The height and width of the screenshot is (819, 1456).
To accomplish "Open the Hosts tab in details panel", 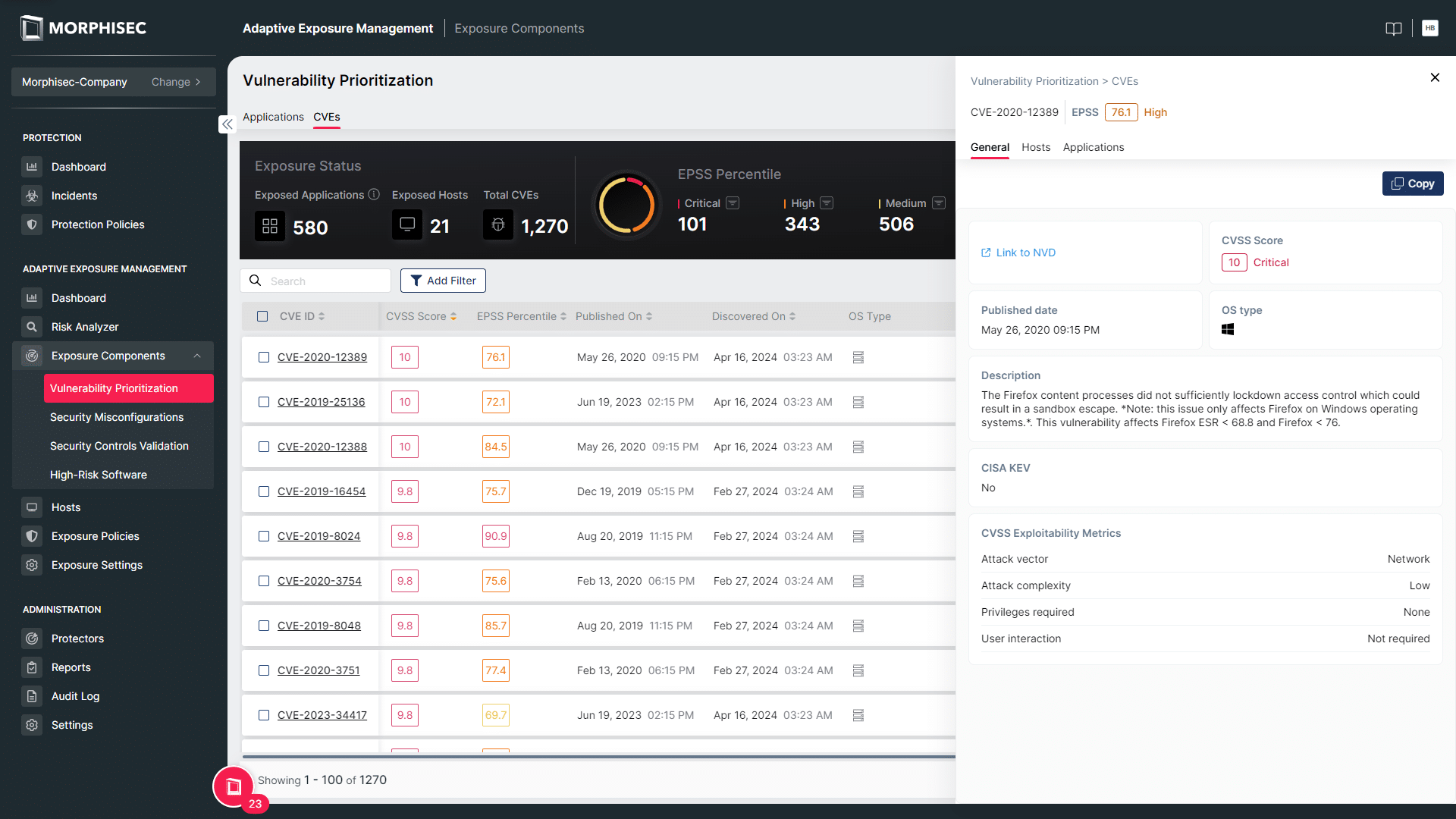I will (1036, 147).
